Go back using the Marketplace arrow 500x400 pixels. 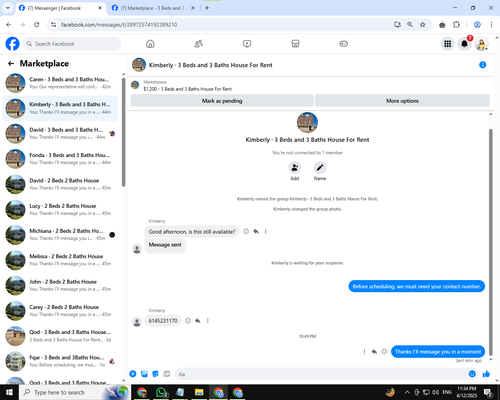[x=11, y=63]
